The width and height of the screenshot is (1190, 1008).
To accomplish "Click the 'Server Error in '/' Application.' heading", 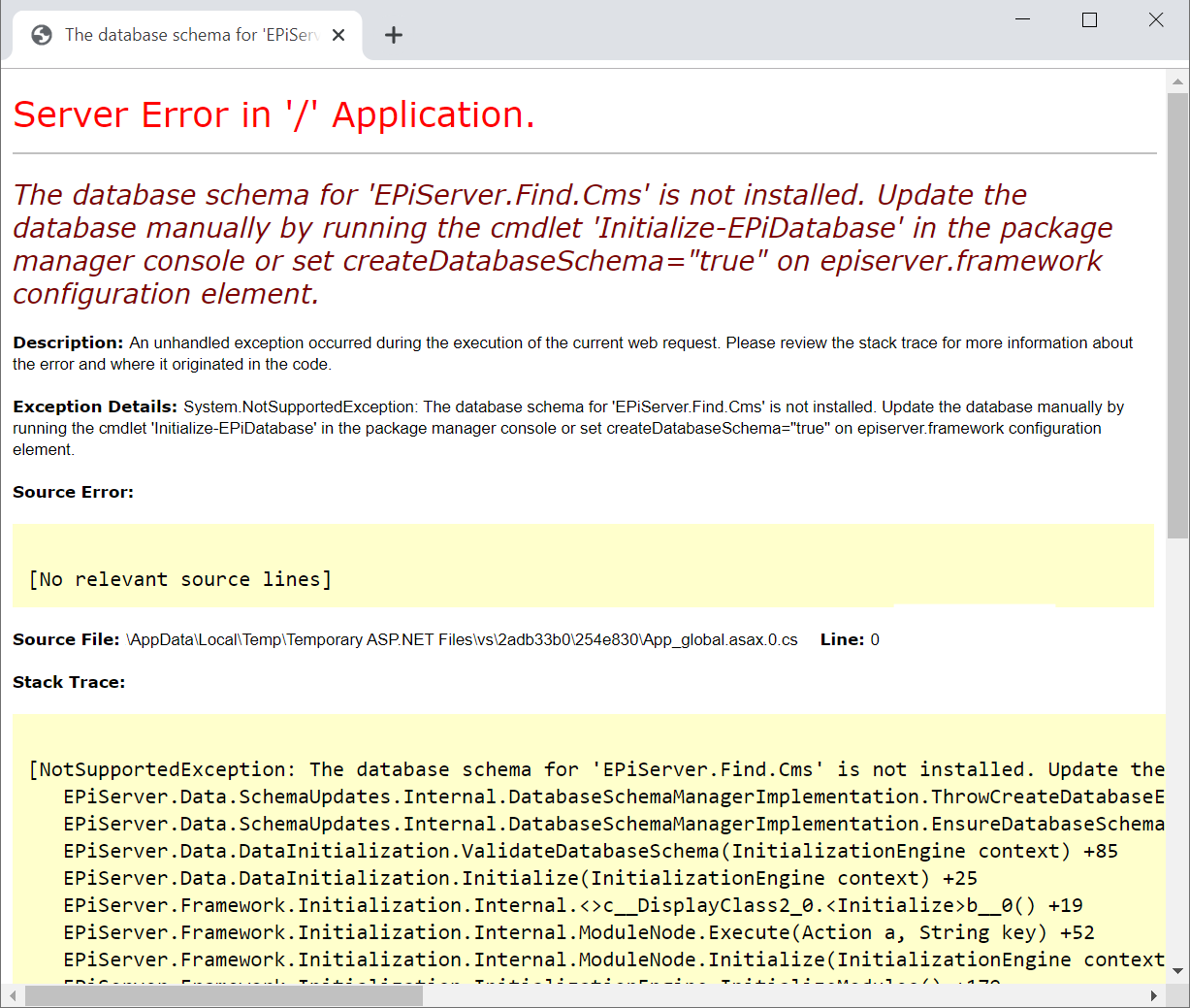I will 273,114.
